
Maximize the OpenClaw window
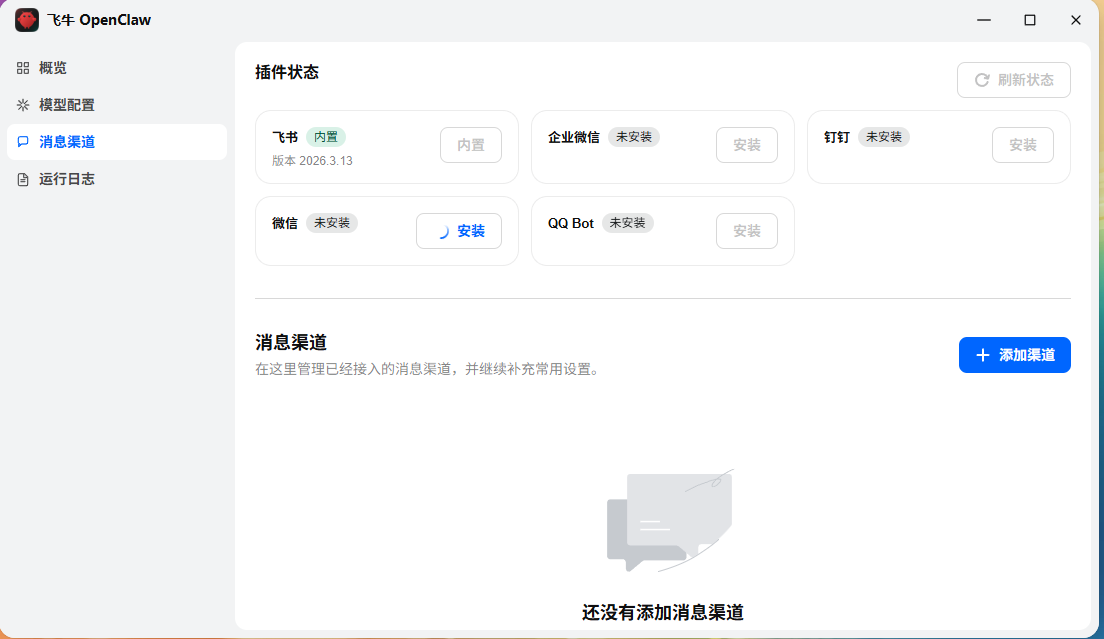(x=1029, y=20)
